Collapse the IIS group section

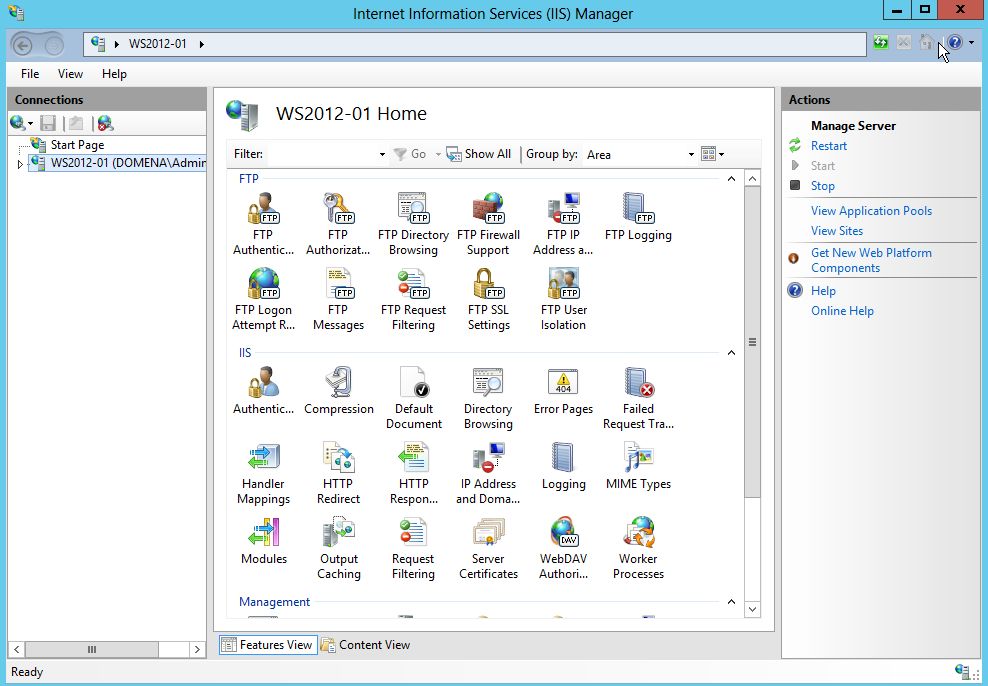[731, 353]
